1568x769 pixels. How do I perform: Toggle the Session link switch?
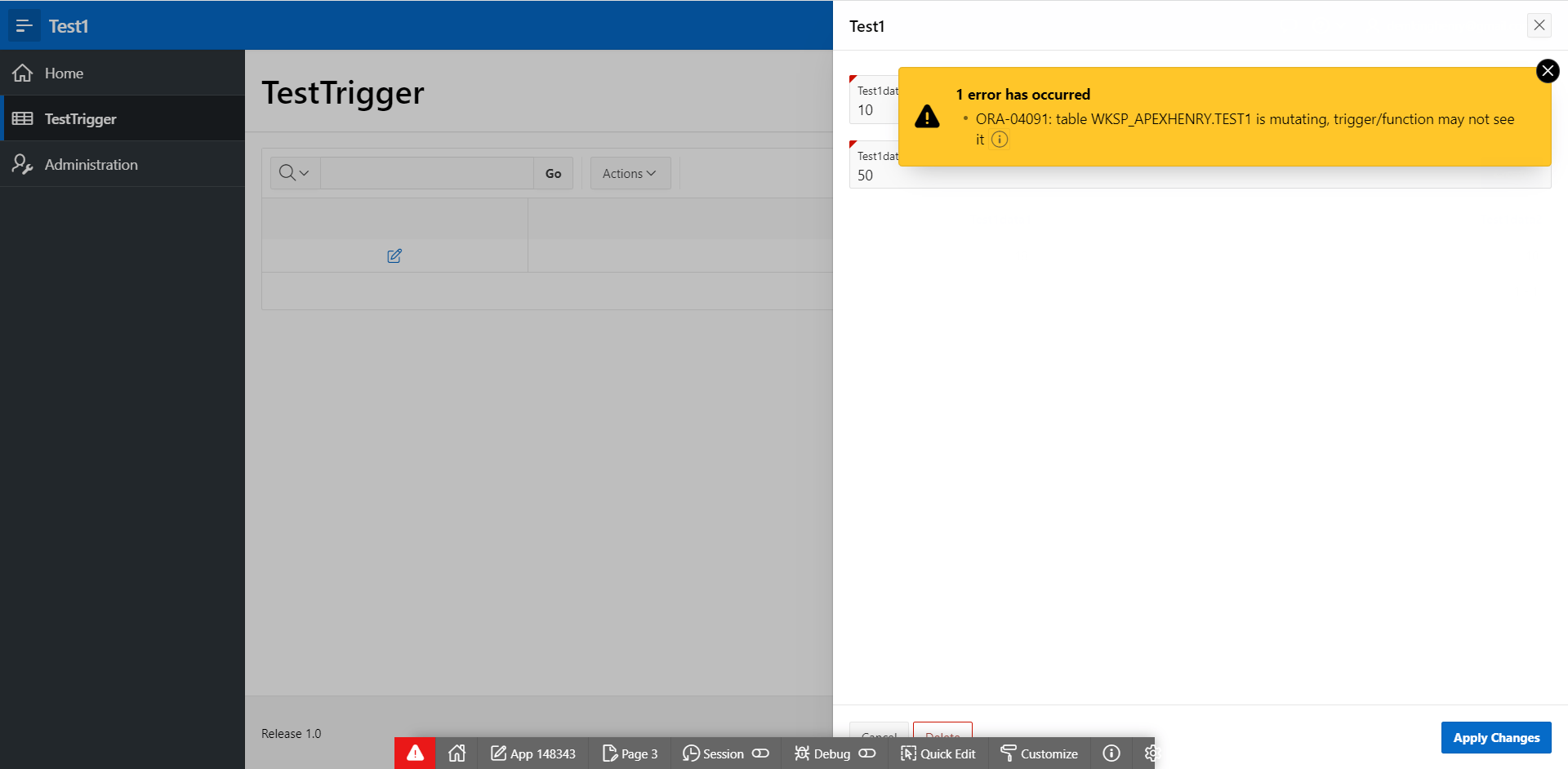point(762,753)
